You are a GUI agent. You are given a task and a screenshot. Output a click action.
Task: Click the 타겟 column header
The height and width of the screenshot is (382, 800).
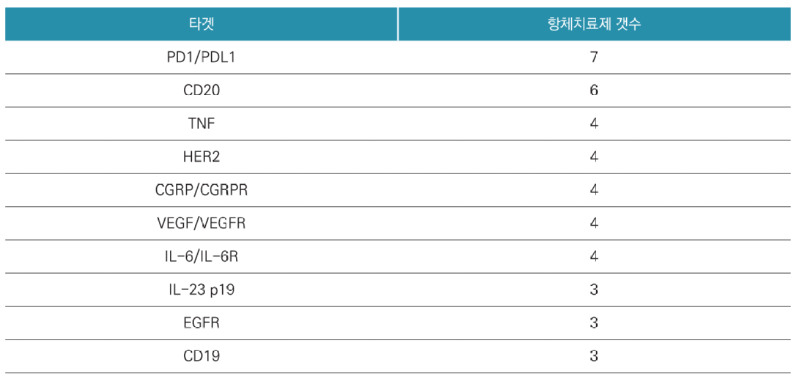pyautogui.click(x=201, y=24)
